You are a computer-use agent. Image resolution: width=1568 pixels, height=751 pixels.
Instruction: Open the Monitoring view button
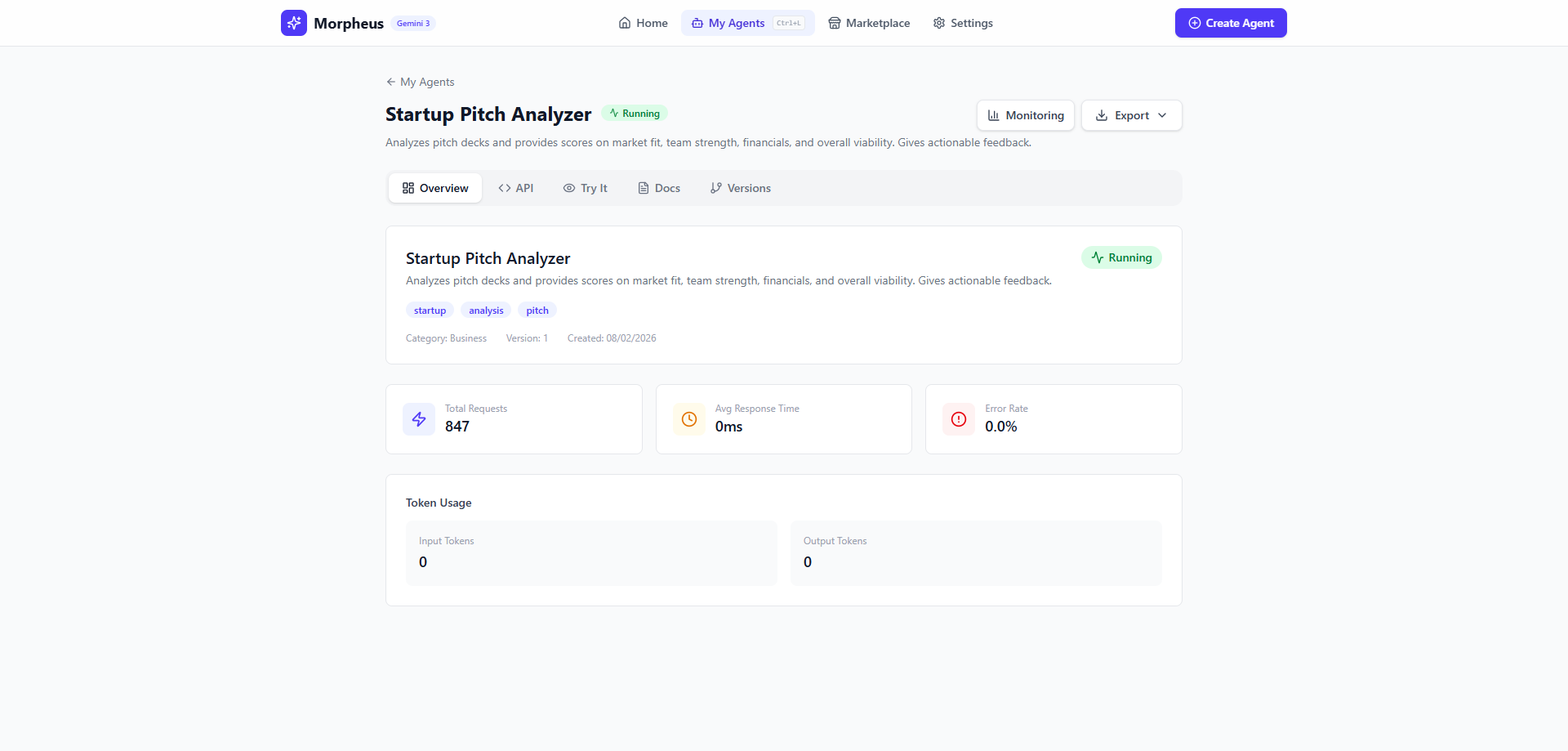pyautogui.click(x=1026, y=115)
